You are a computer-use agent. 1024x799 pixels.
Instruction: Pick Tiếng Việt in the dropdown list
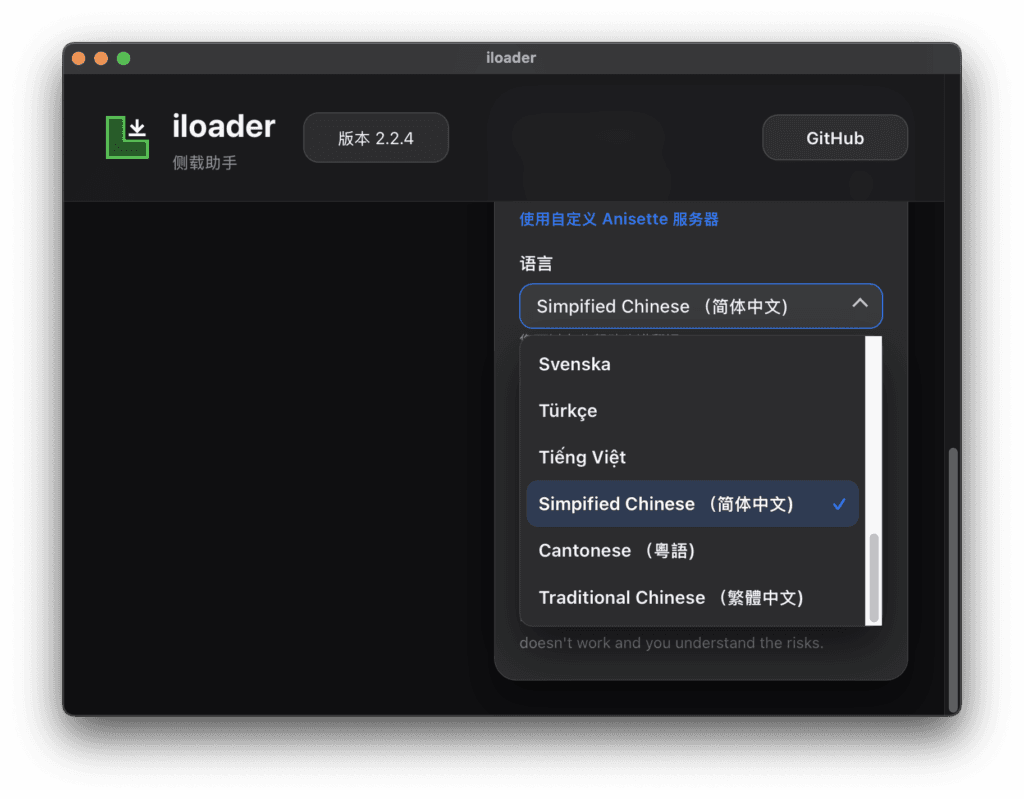(582, 458)
